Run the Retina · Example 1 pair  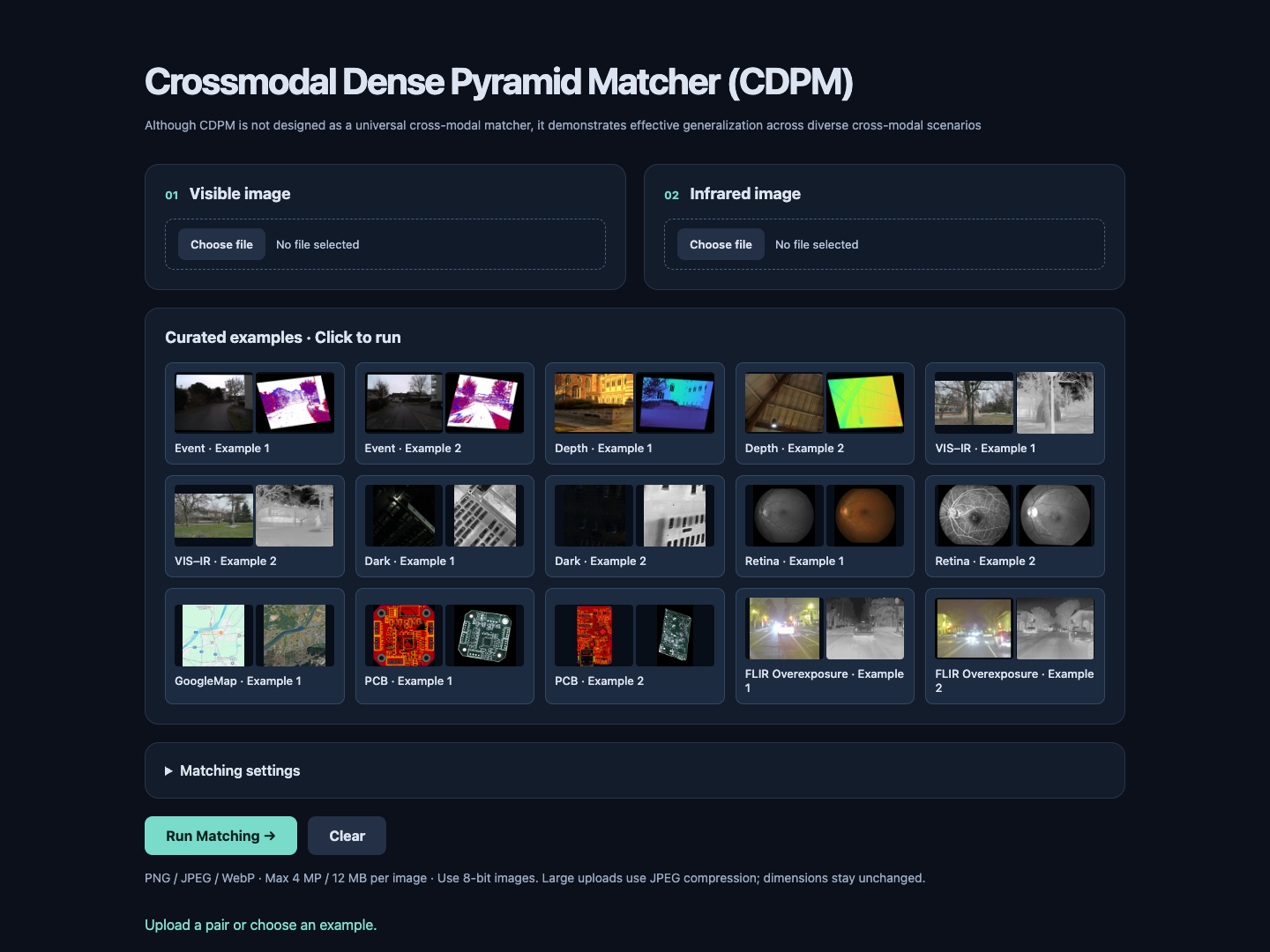click(825, 526)
